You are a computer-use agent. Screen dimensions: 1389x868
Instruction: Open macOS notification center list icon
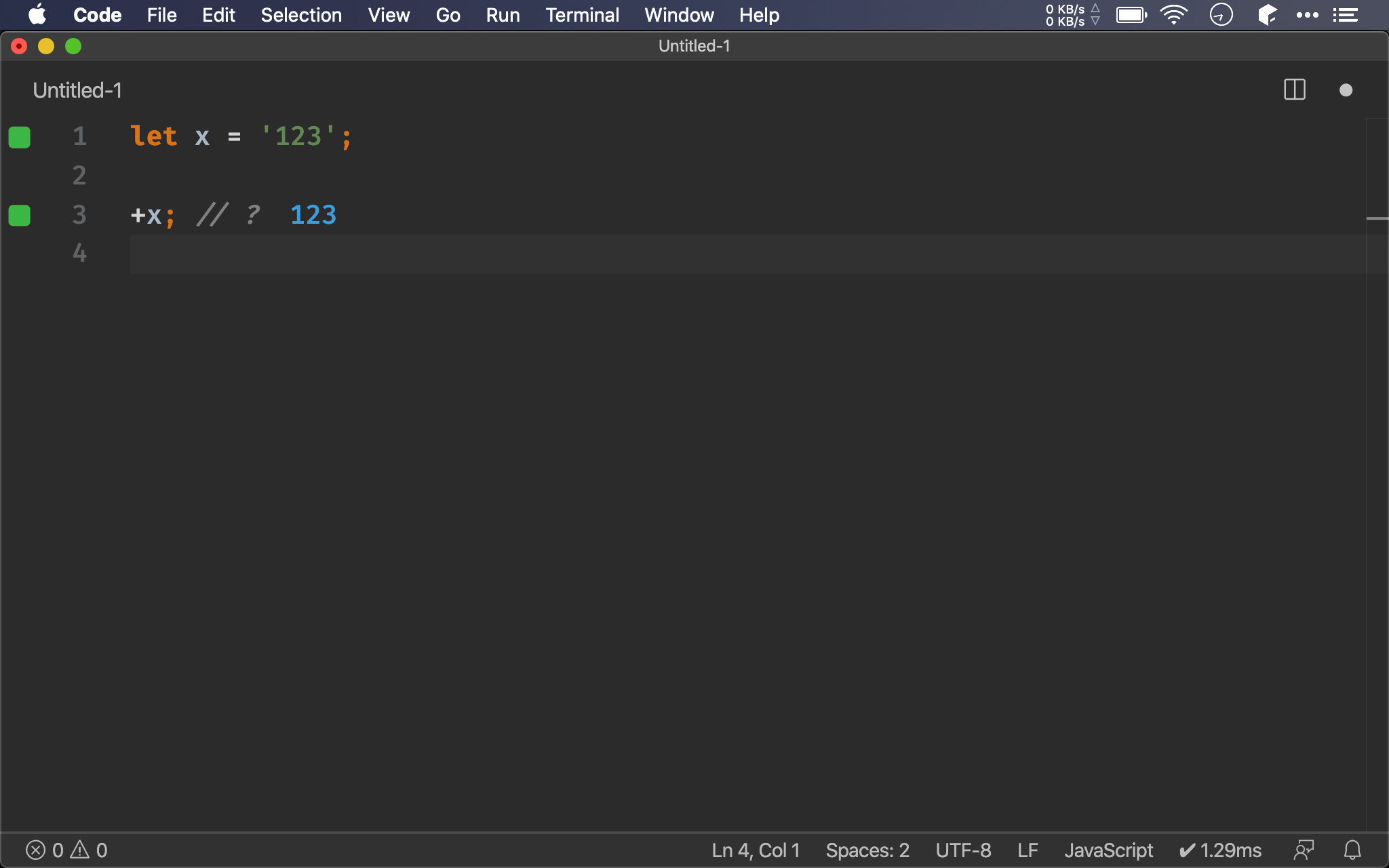(x=1346, y=15)
